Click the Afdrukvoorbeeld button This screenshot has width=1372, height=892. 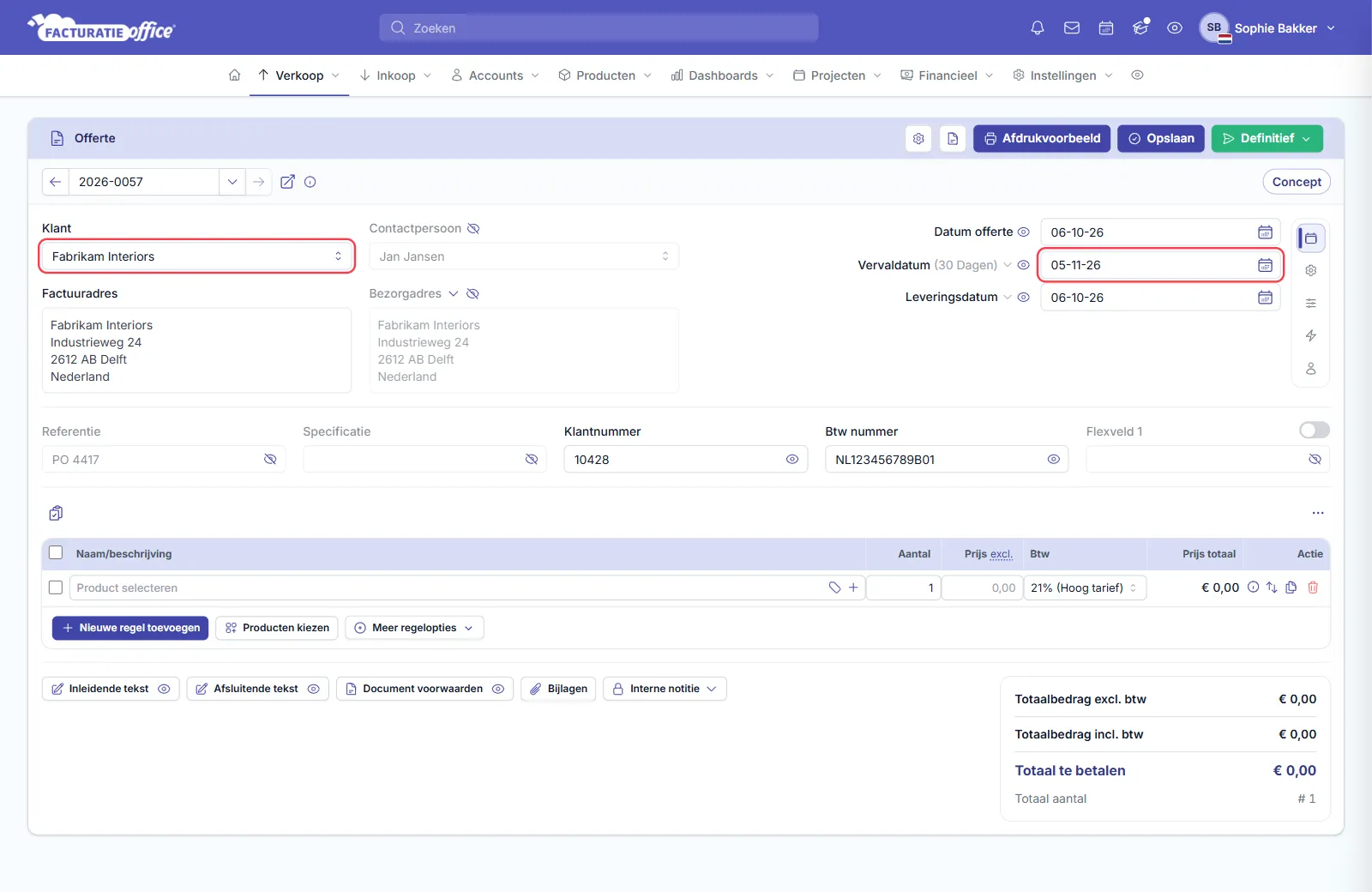click(1042, 138)
